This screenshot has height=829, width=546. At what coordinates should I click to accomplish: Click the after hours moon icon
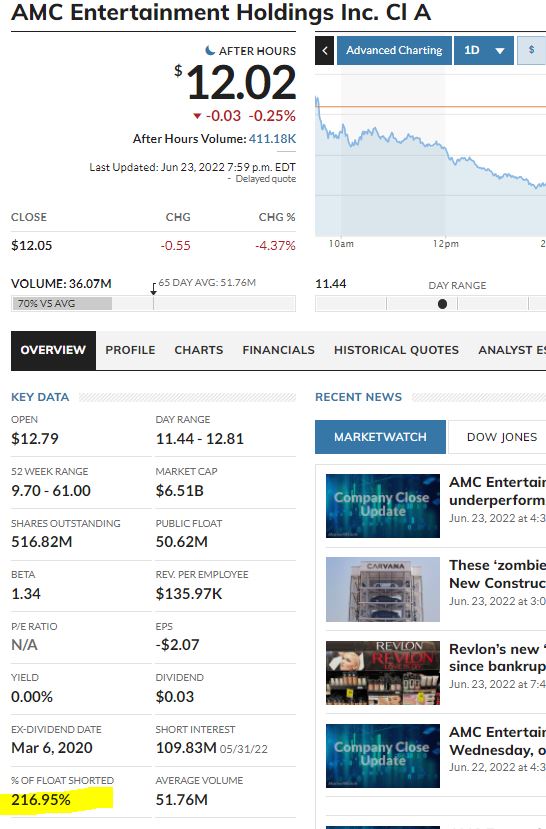tap(210, 51)
